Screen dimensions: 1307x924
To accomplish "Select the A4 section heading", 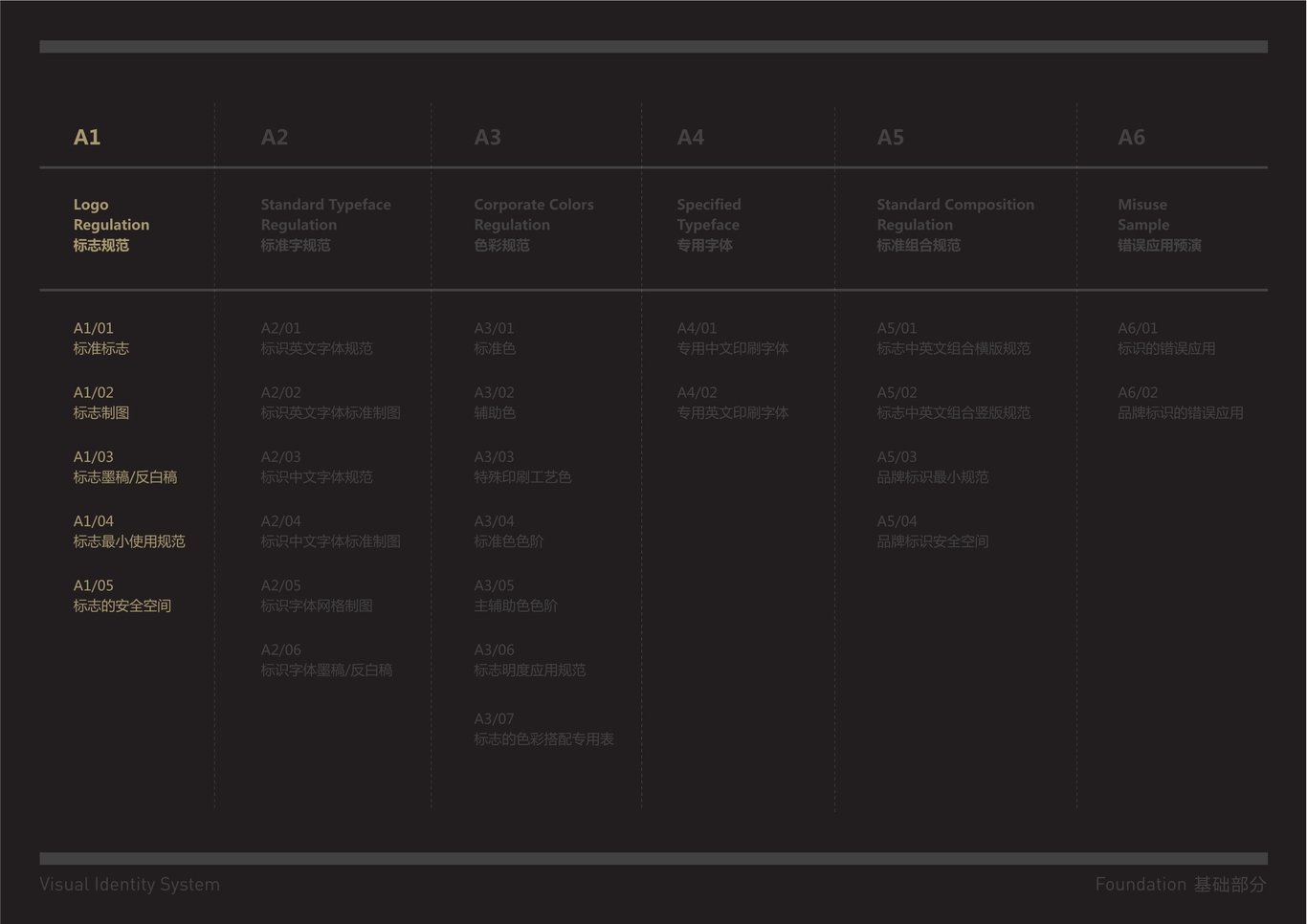I will pyautogui.click(x=691, y=137).
